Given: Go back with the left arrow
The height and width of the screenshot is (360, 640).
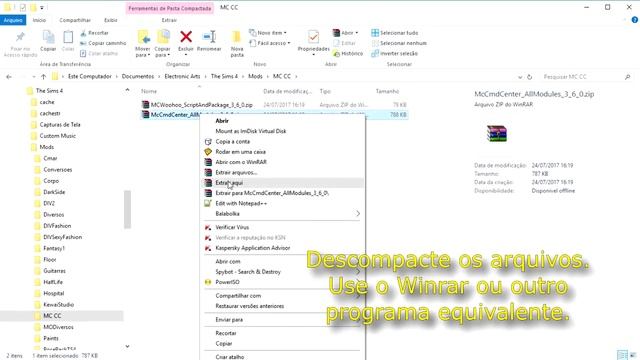Looking at the screenshot, I should [x=9, y=77].
